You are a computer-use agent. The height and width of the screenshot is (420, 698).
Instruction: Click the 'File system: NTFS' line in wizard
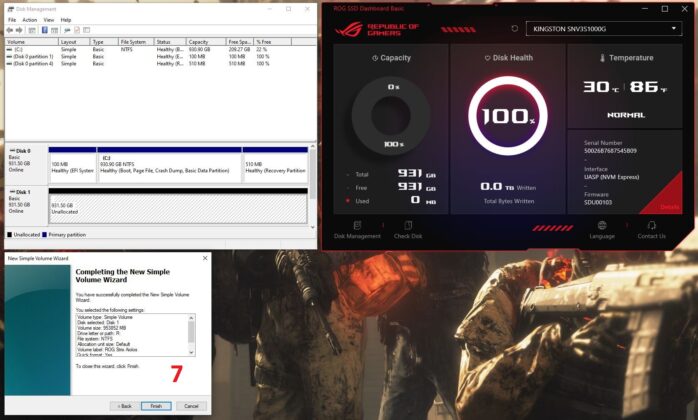pos(95,339)
